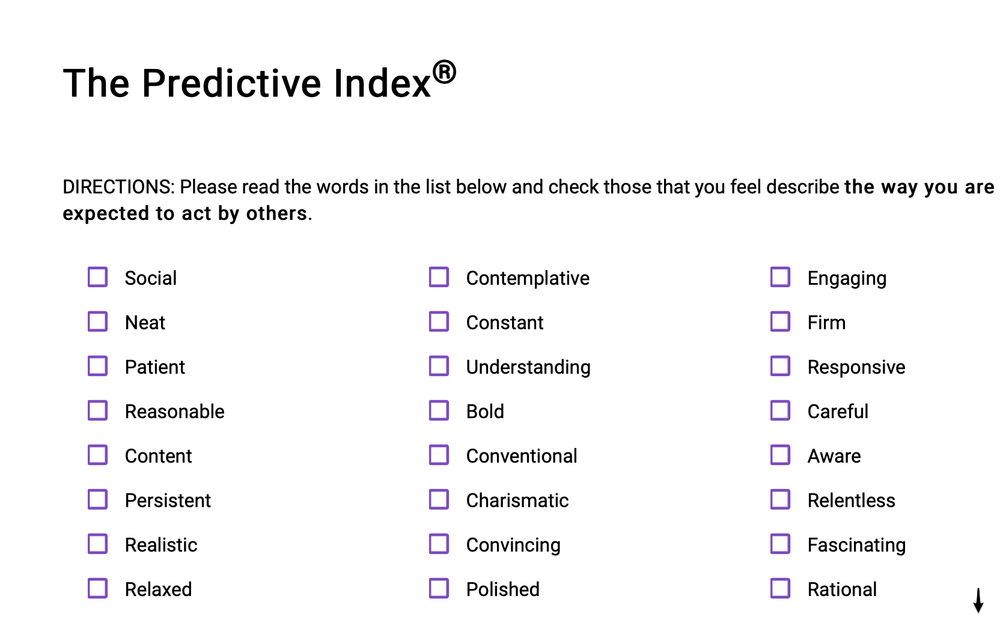Viewport: 1000px width, 620px height.
Task: Check the Charismatic box
Action: click(439, 499)
